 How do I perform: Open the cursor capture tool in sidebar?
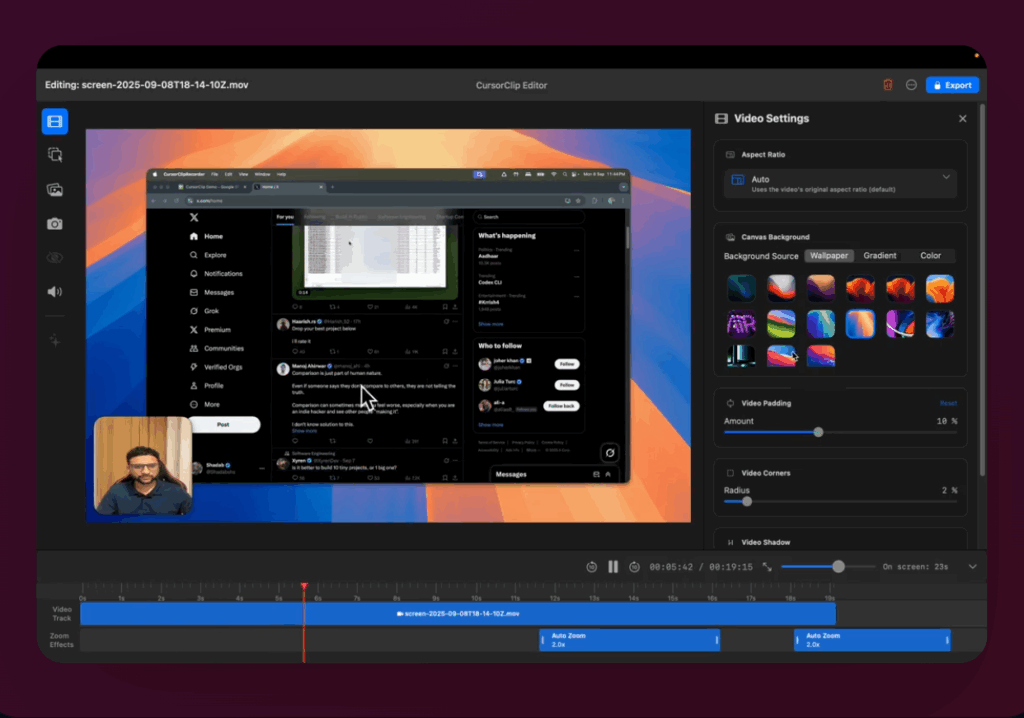tap(54, 155)
